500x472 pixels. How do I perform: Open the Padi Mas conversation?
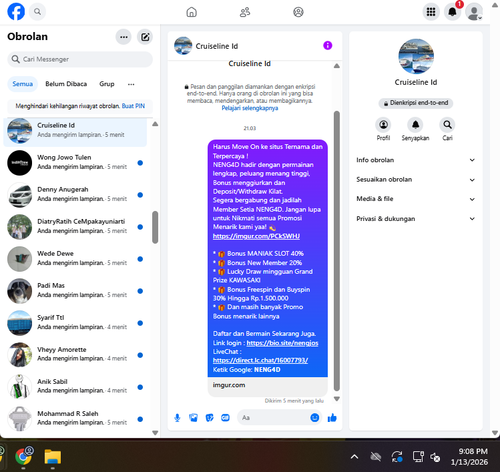tap(75, 291)
